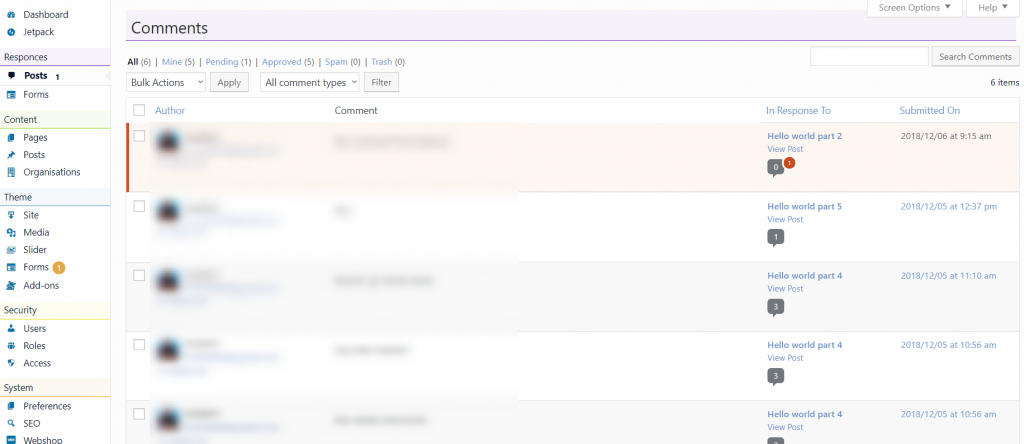Click View Post under Hello world part 5
The image size is (1024, 444).
(785, 219)
